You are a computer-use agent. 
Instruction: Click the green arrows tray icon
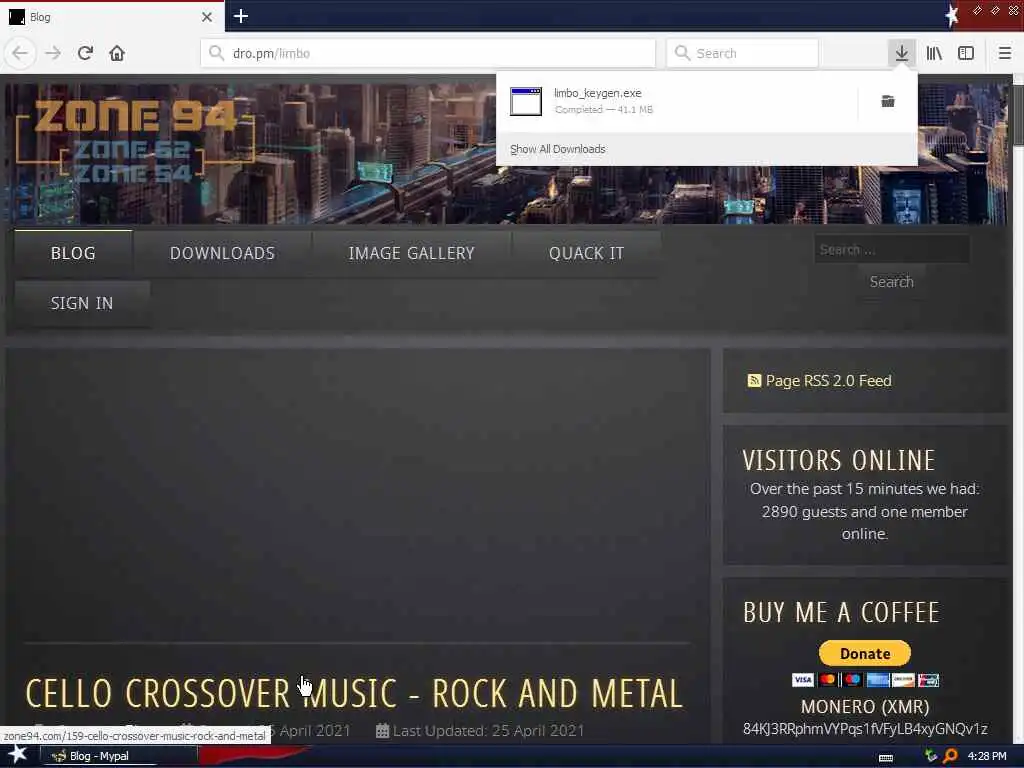(x=931, y=756)
